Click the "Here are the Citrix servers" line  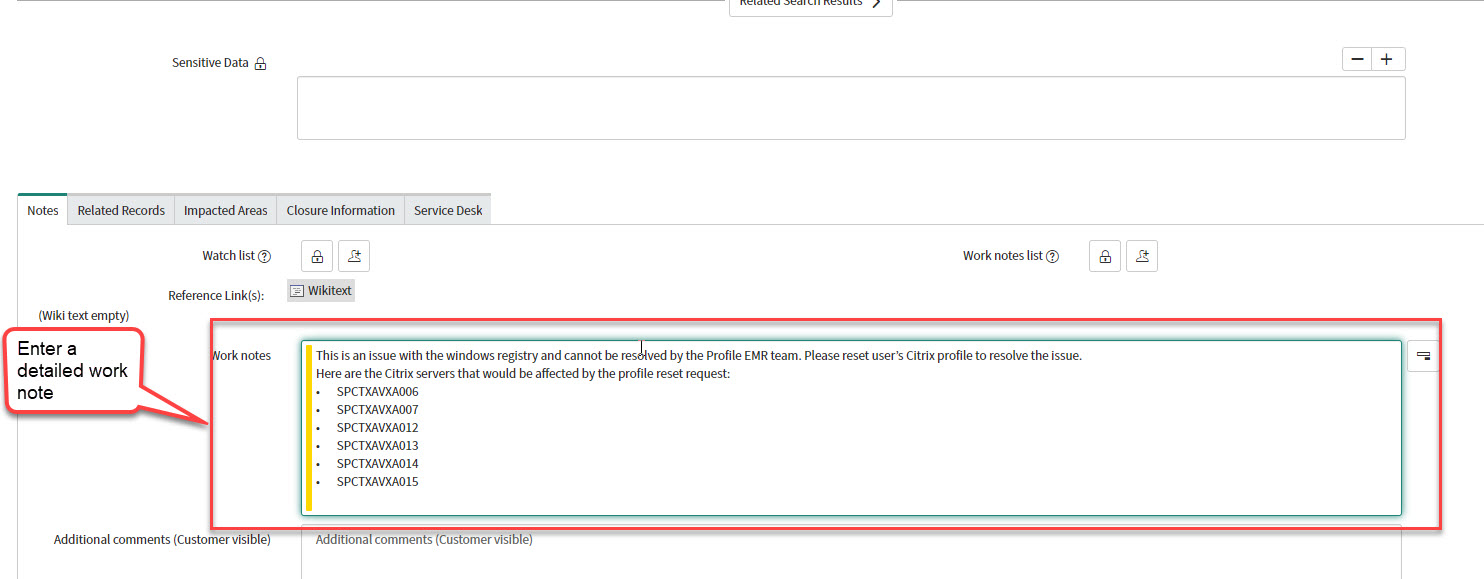tap(523, 374)
